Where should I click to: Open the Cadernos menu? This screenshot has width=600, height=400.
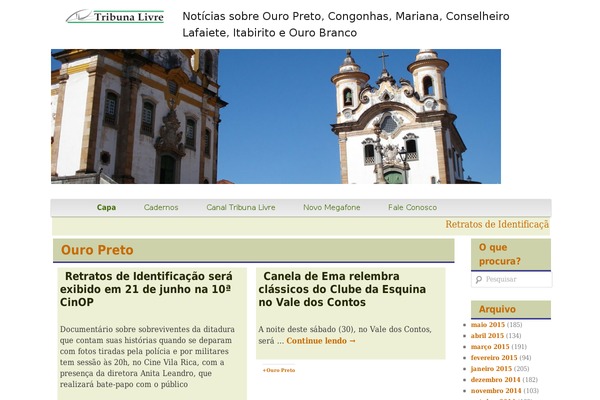(161, 207)
